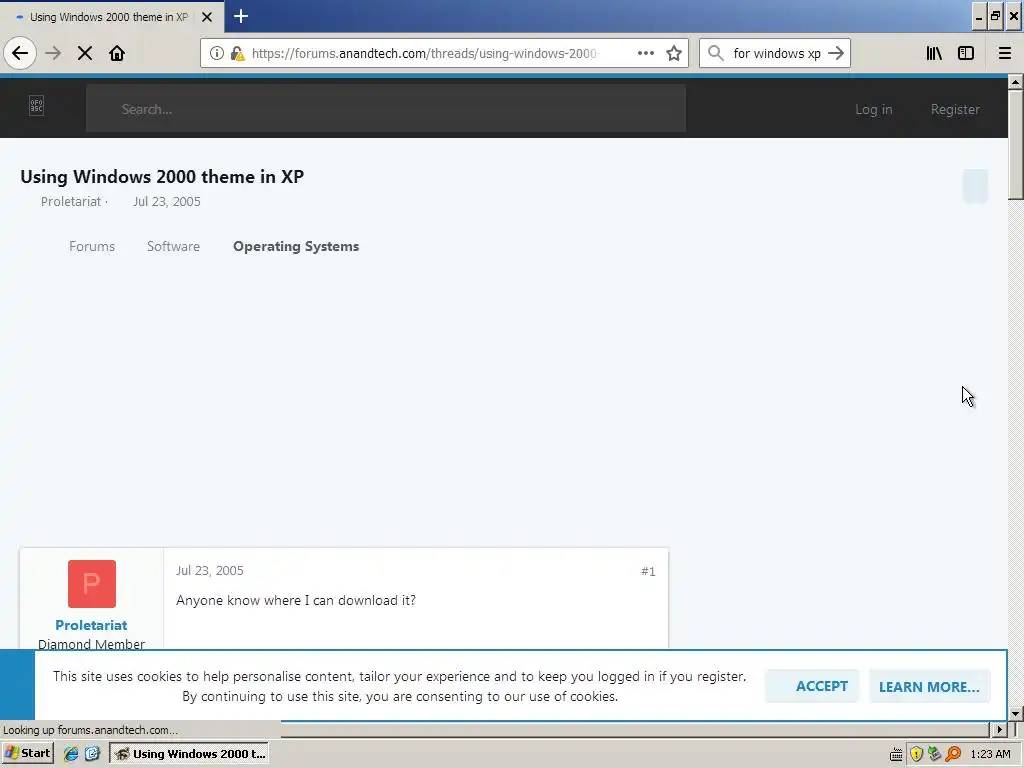Viewport: 1024px width, 768px height.
Task: Open the Log in link
Action: click(874, 109)
